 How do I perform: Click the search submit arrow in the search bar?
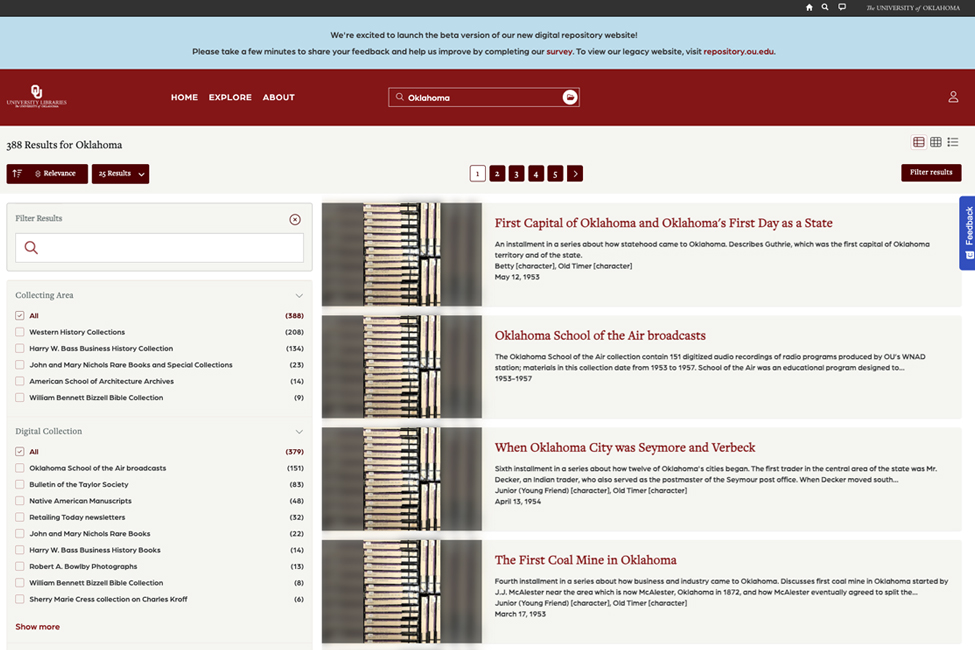click(x=569, y=97)
